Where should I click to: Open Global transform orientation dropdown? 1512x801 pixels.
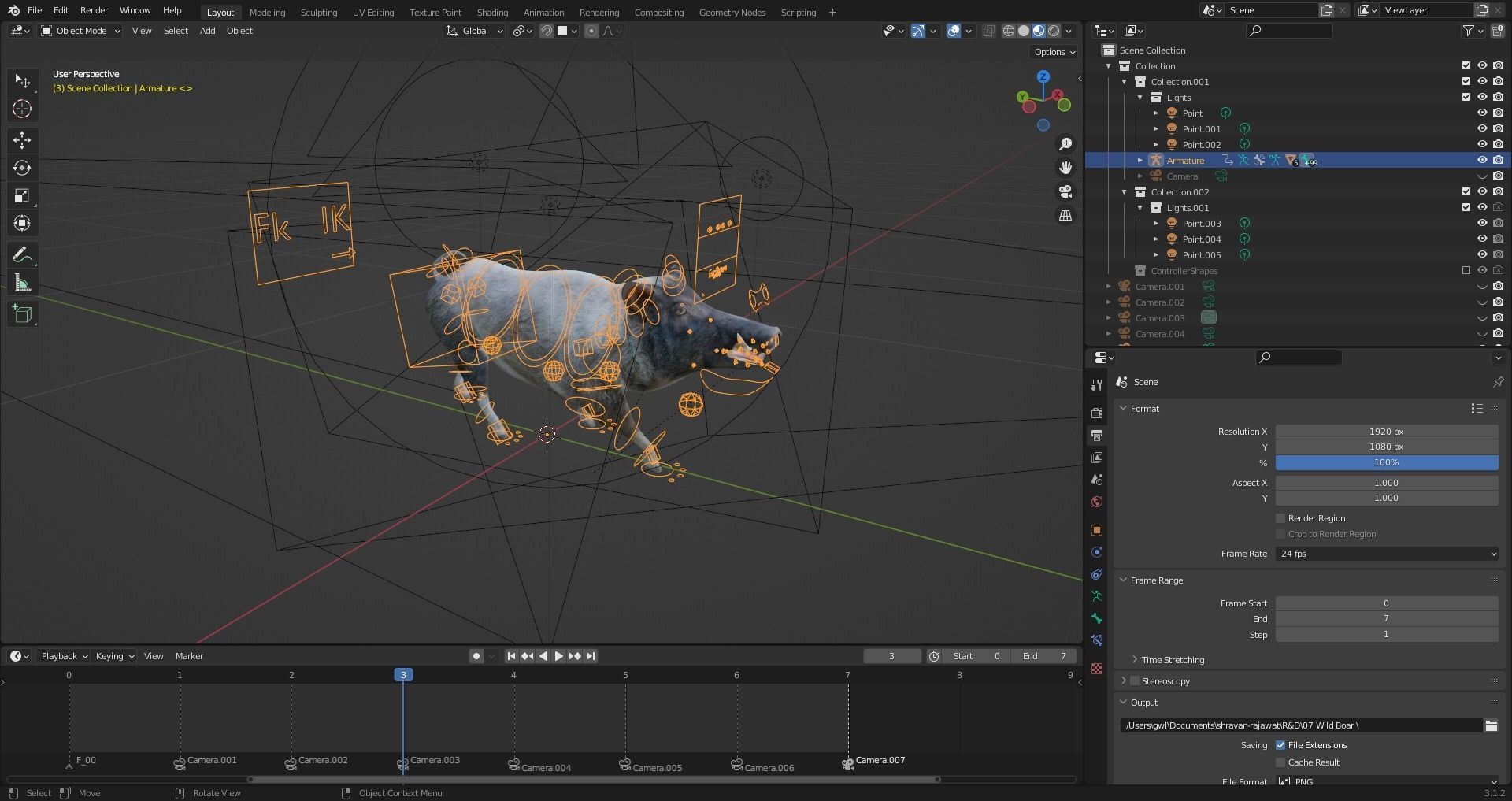tap(474, 31)
